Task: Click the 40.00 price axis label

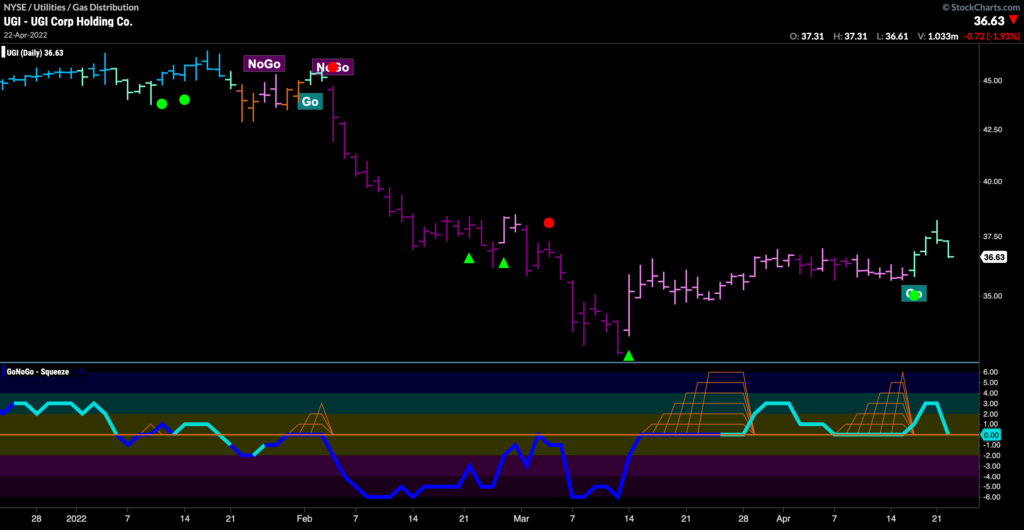Action: [994, 181]
